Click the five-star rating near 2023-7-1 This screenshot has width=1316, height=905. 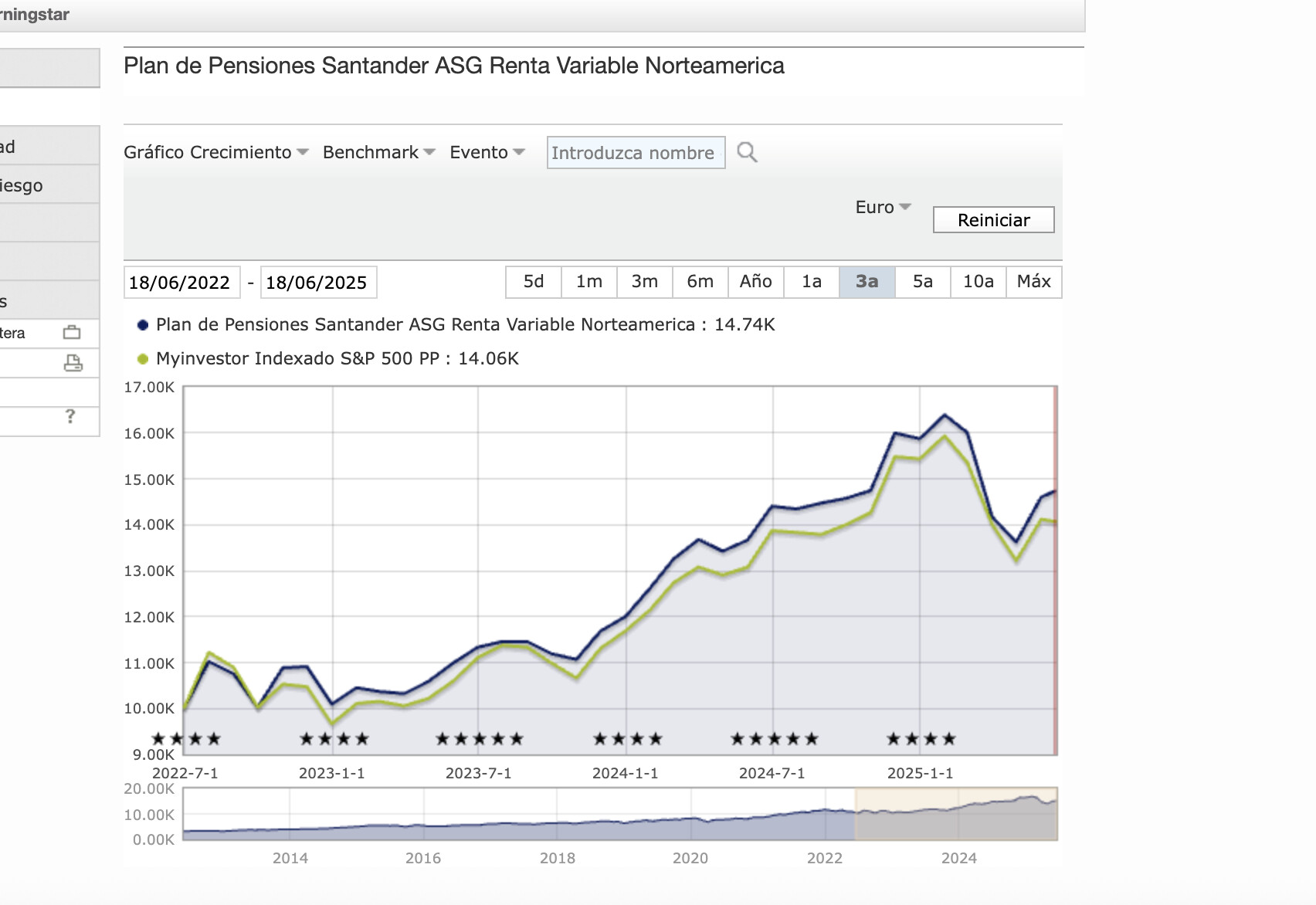point(480,739)
